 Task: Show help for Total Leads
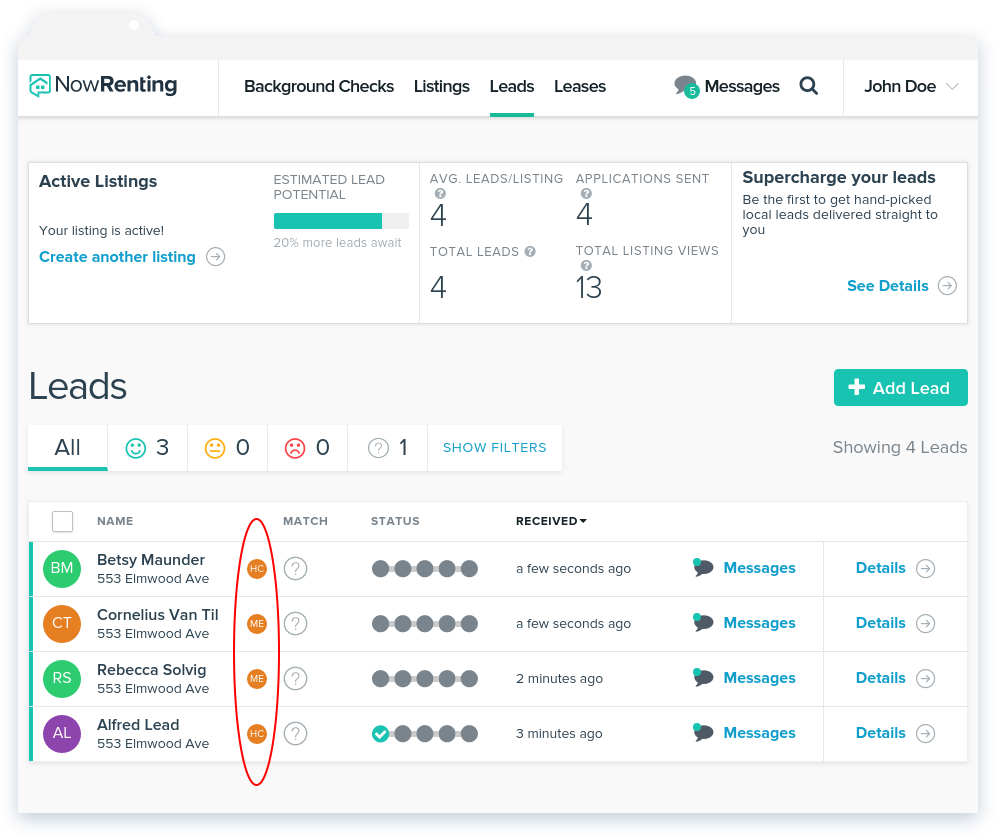pos(530,251)
